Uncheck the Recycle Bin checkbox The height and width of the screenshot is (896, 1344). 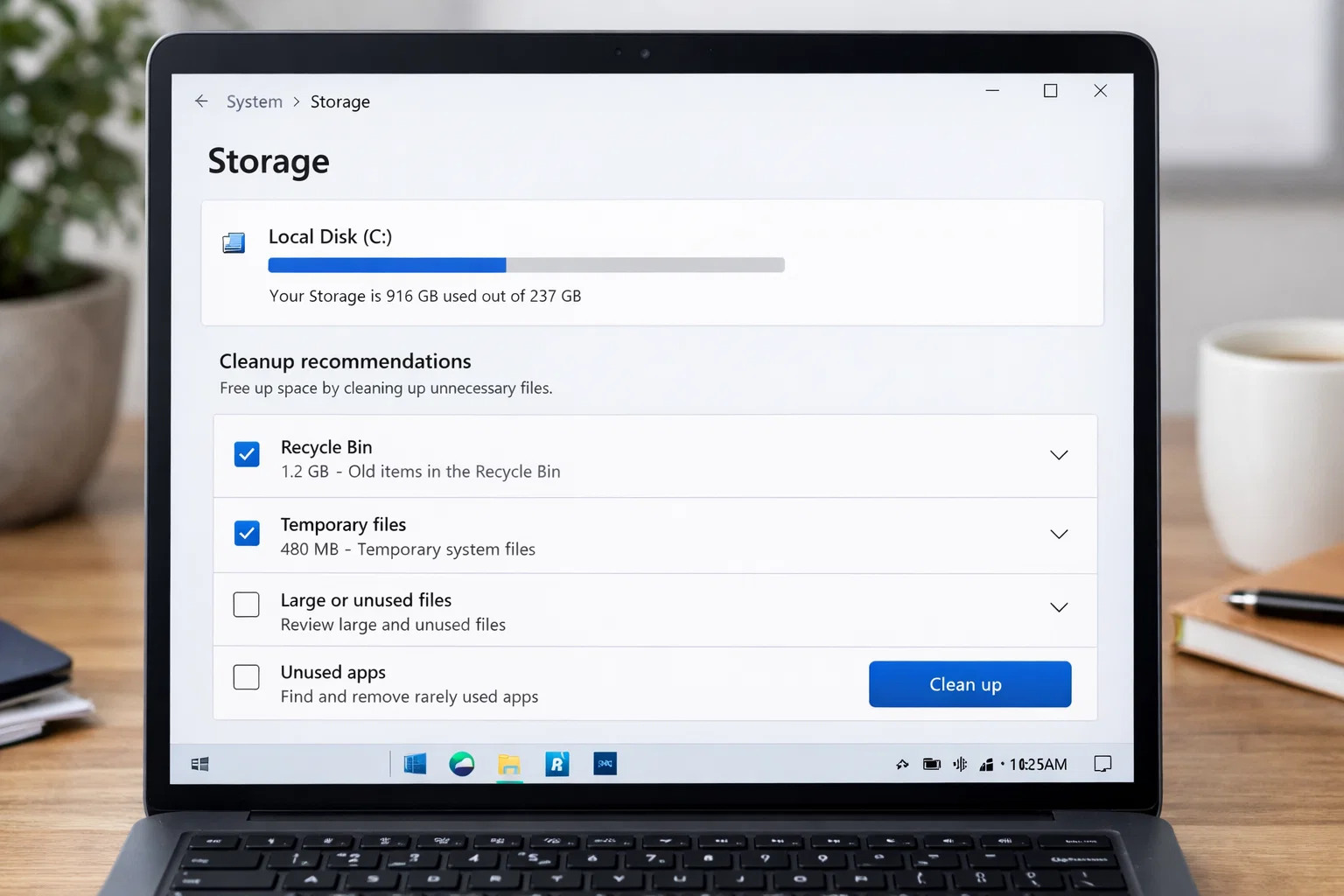click(247, 454)
